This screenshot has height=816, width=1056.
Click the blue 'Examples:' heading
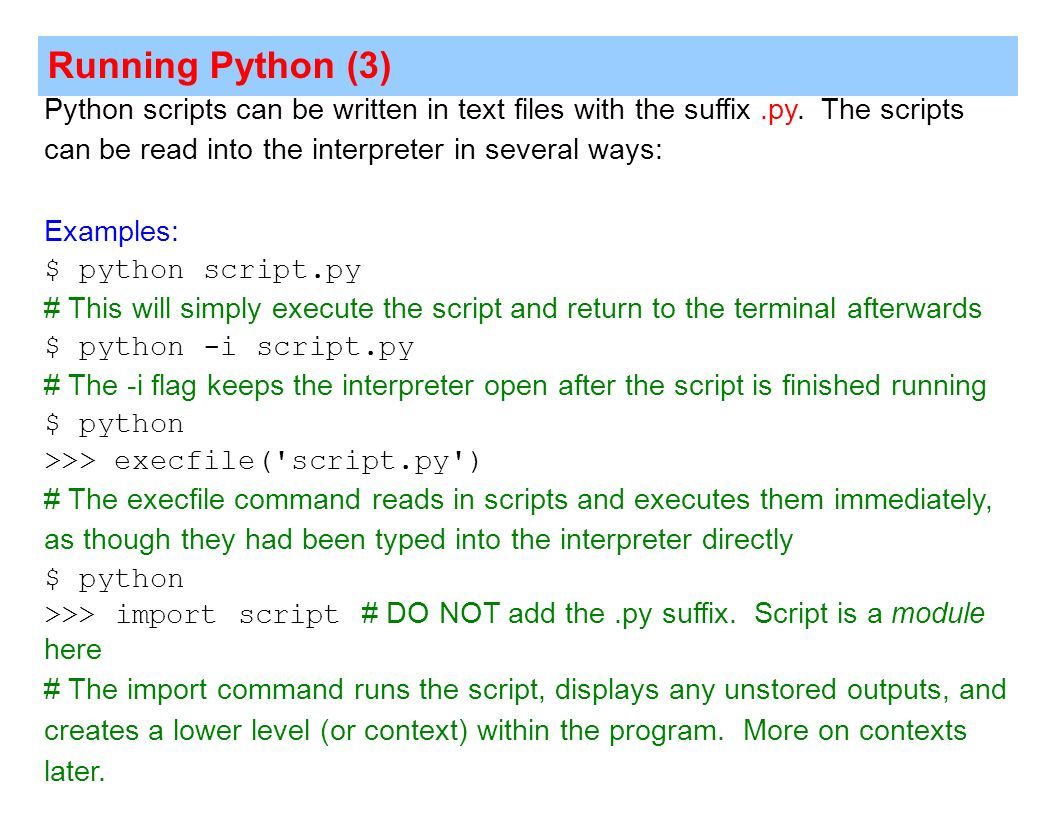pyautogui.click(x=111, y=232)
